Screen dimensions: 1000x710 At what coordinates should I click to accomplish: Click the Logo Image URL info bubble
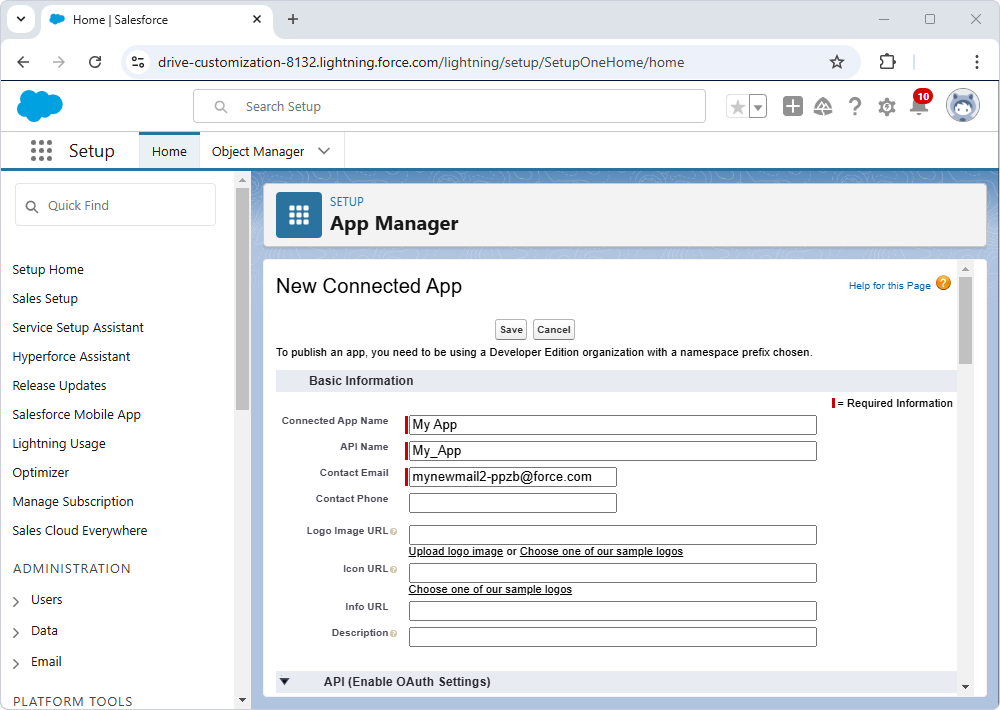pyautogui.click(x=394, y=531)
